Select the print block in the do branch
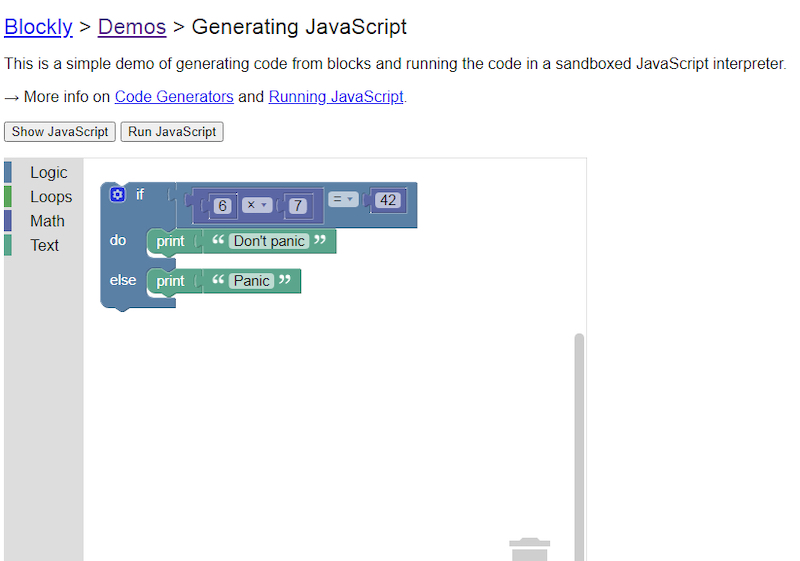Screen dimensions: 800x561 pos(170,241)
